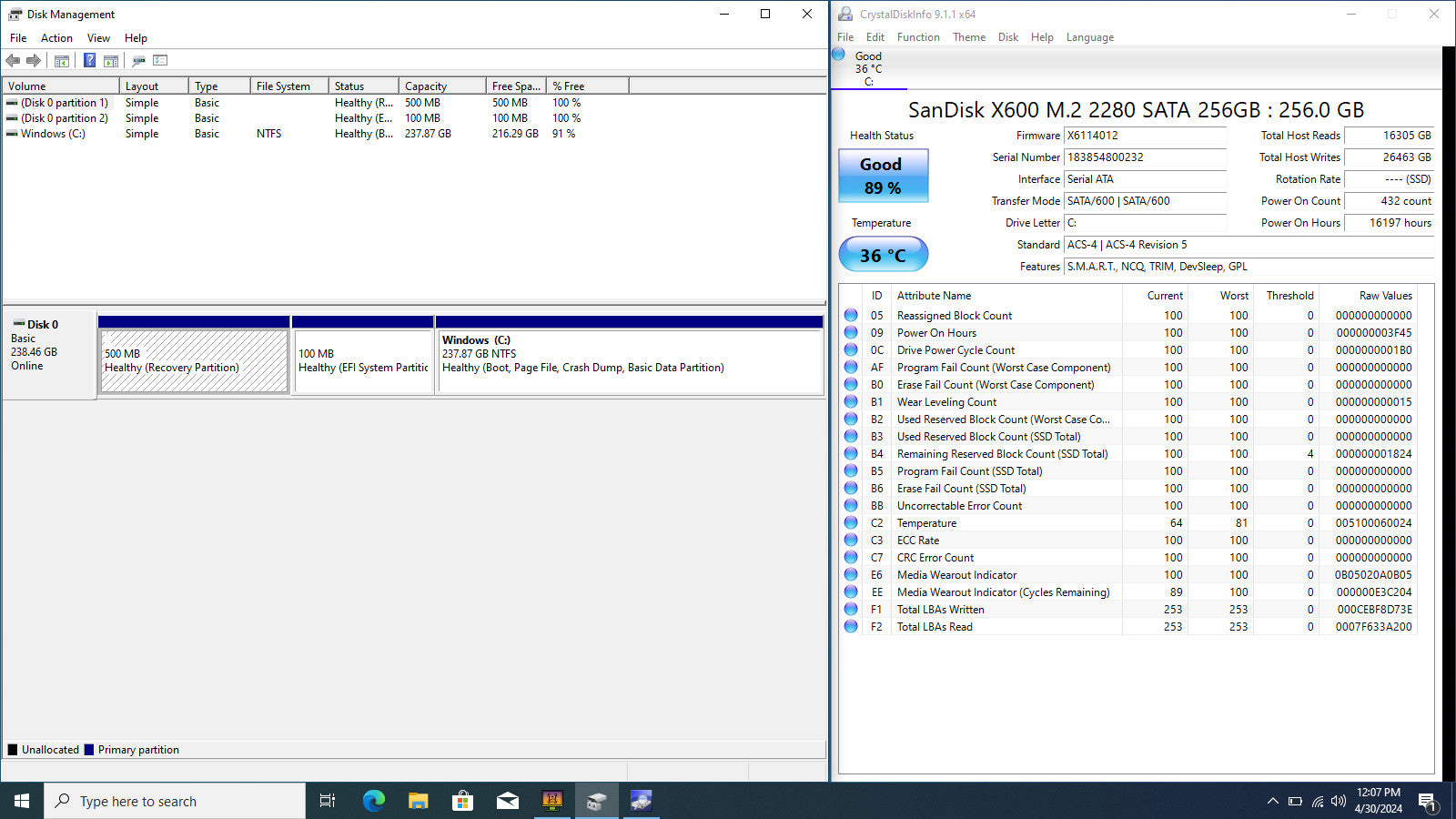The width and height of the screenshot is (1456, 819).
Task: Click status orb for Reassigned Block Count
Action: (x=851, y=315)
